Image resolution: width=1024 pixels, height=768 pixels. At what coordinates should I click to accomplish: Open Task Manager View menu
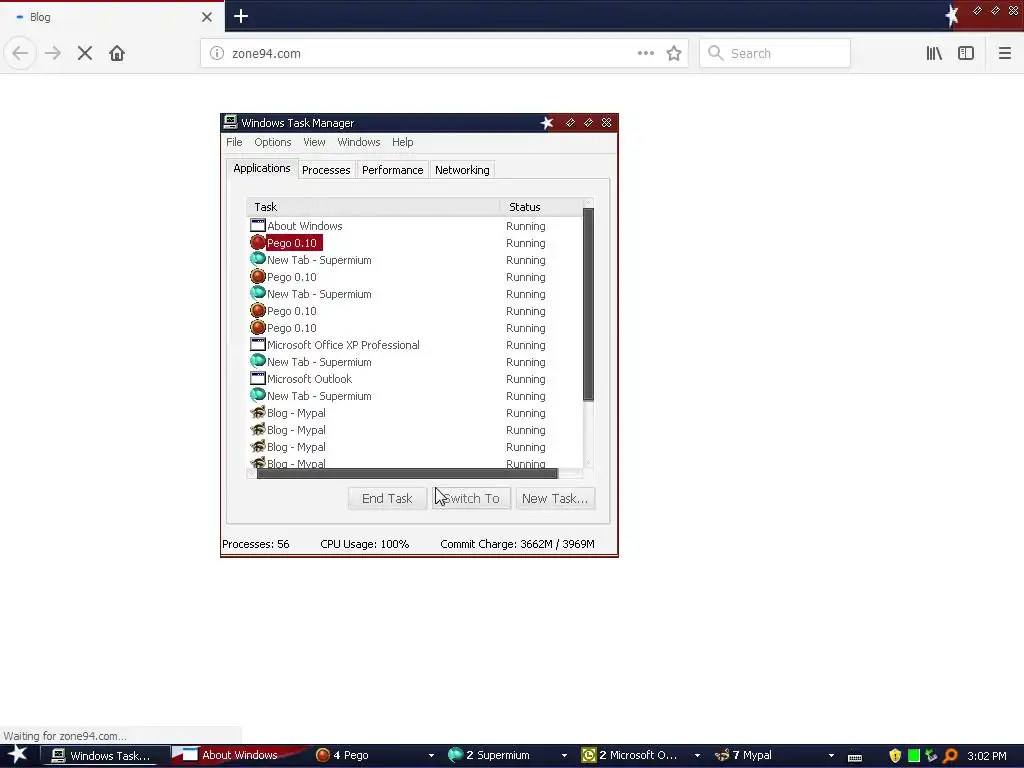[x=314, y=142]
